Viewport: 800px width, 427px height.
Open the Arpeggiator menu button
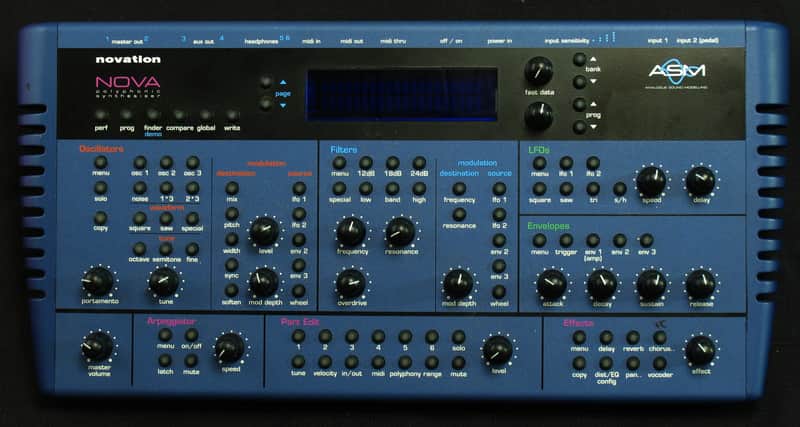(x=165, y=335)
